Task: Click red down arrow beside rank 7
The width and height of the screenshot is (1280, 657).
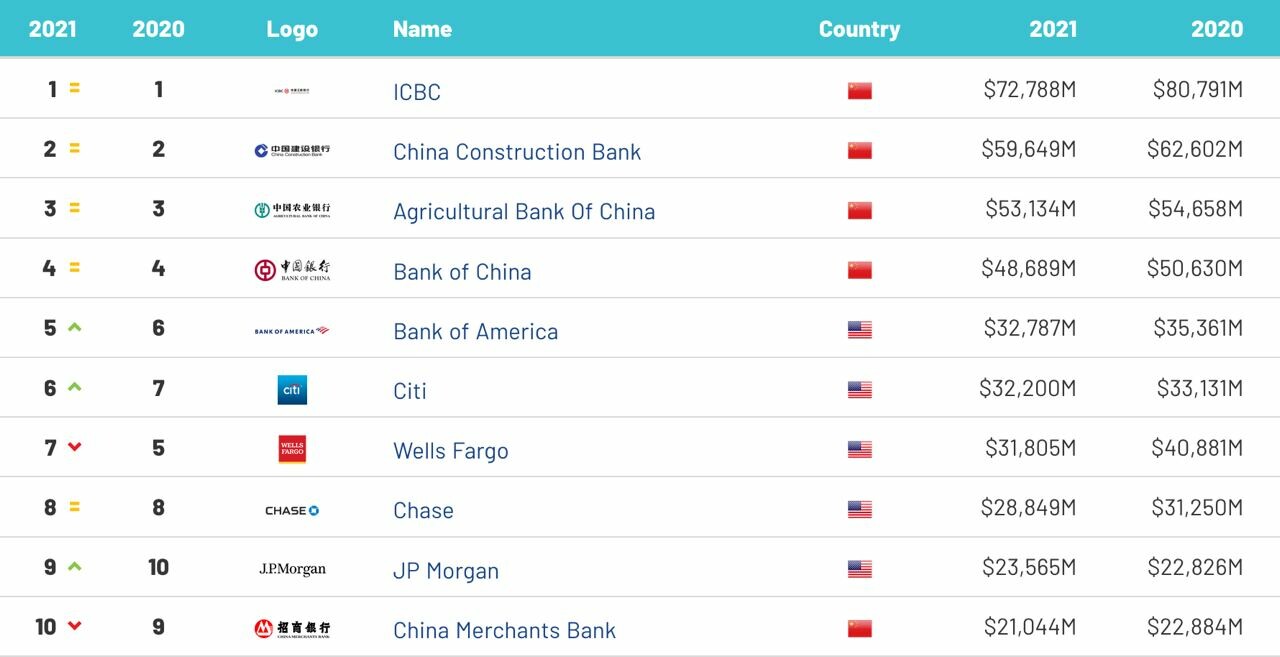Action: point(74,447)
